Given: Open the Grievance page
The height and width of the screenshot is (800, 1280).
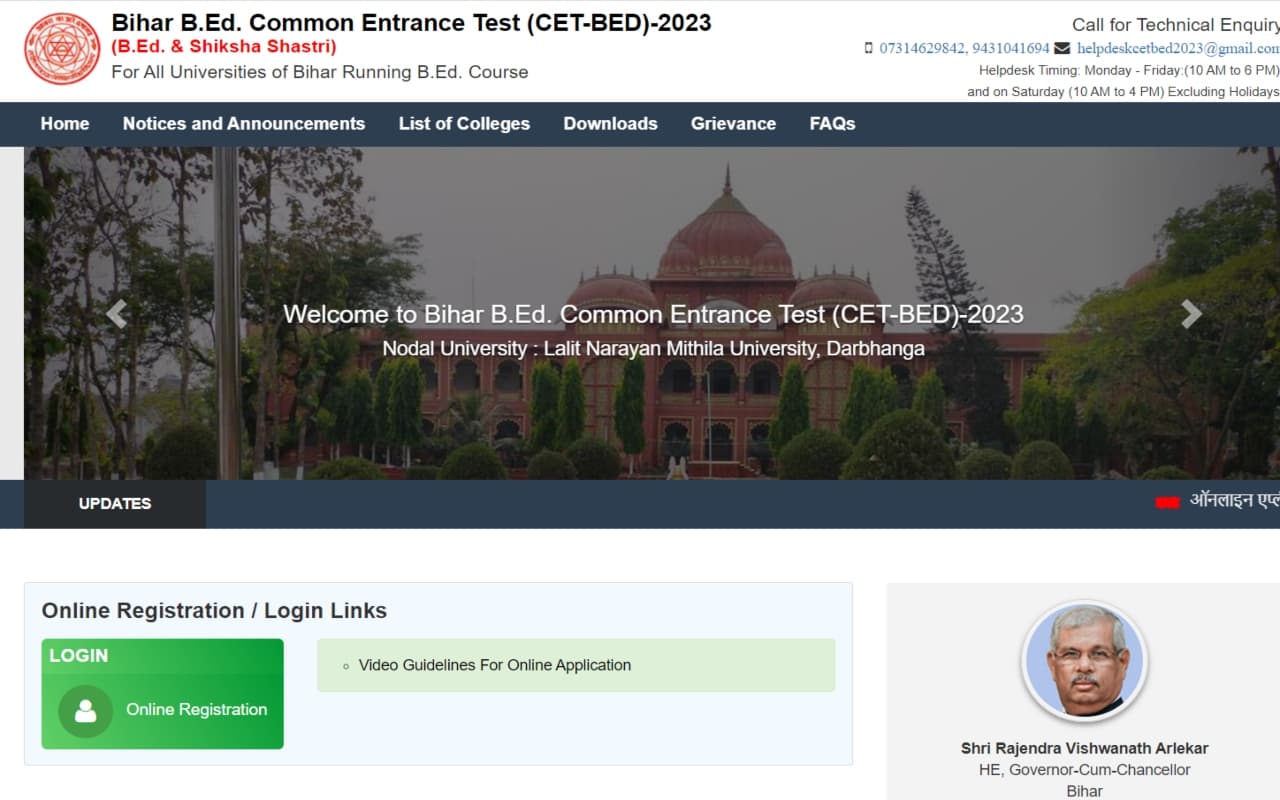Looking at the screenshot, I should tap(733, 123).
